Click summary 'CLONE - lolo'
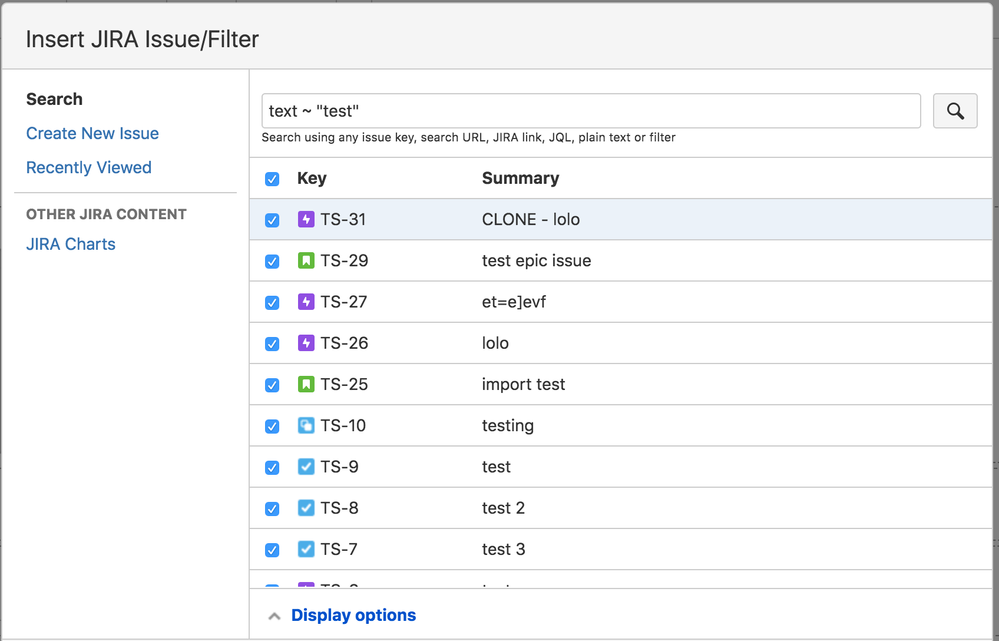 pyautogui.click(x=531, y=219)
